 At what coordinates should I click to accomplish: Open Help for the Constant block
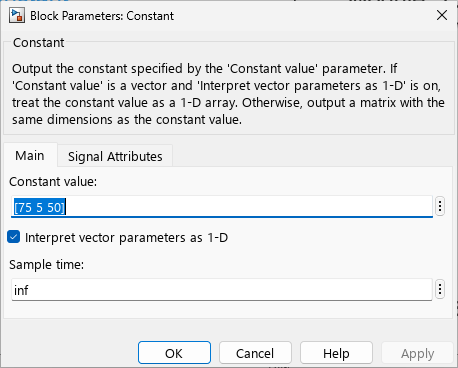coord(336,353)
